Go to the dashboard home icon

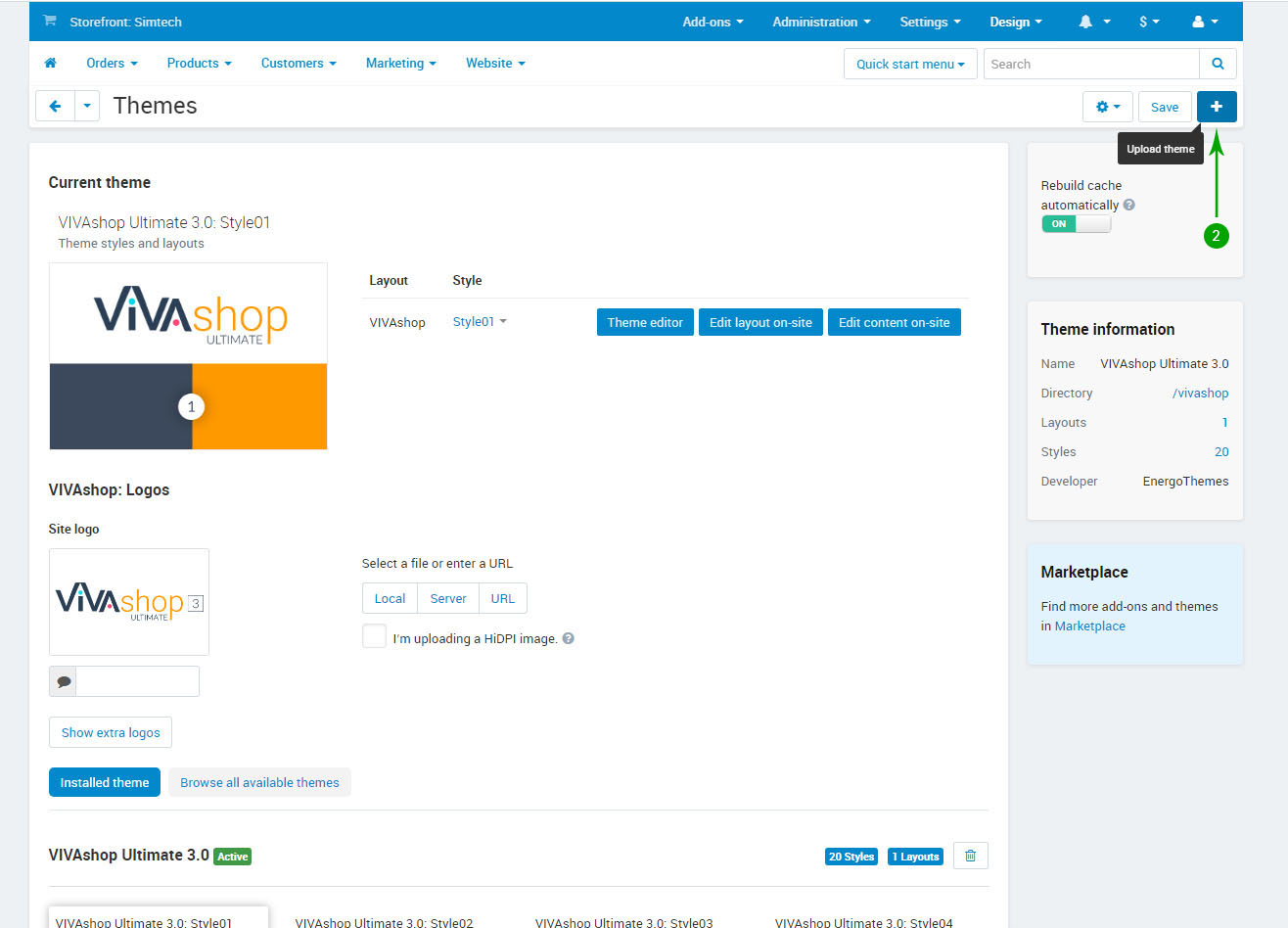(x=51, y=63)
